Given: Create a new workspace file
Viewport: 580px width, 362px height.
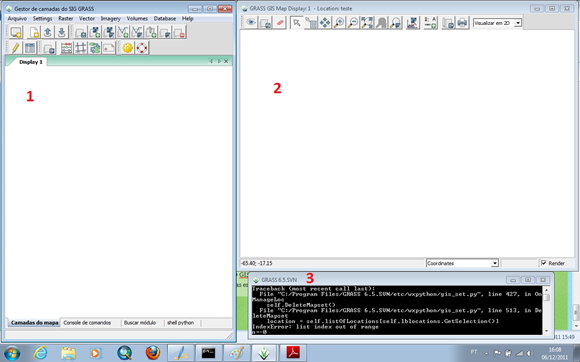Looking at the screenshot, I should [34, 32].
